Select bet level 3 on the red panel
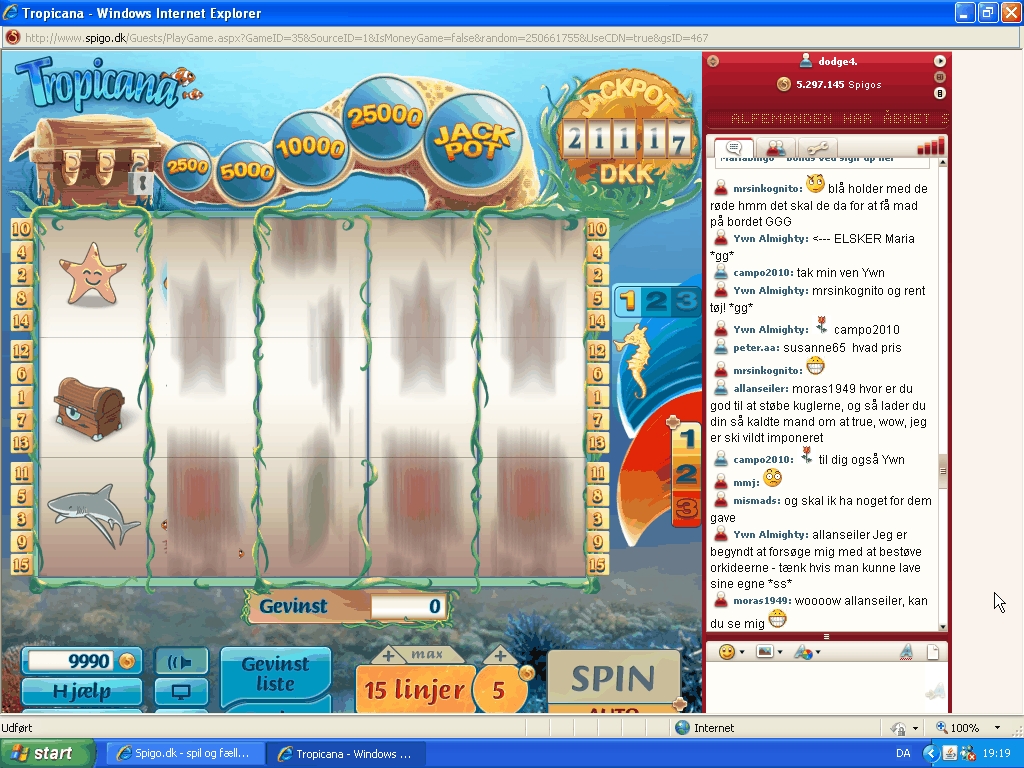Screen dimensions: 1024x768 [x=686, y=509]
